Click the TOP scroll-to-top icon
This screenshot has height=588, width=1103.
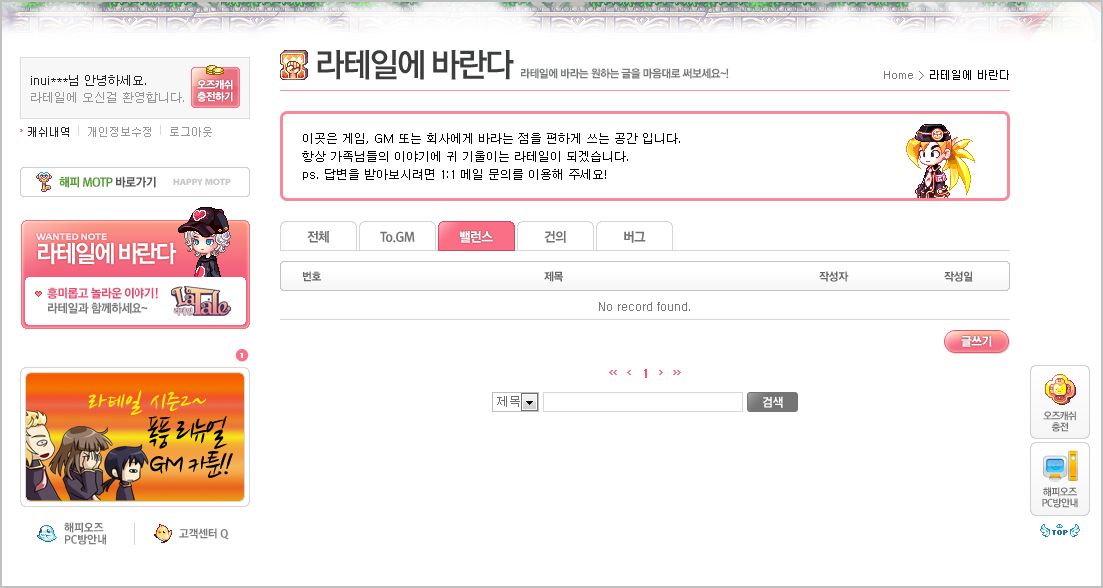click(x=1059, y=530)
